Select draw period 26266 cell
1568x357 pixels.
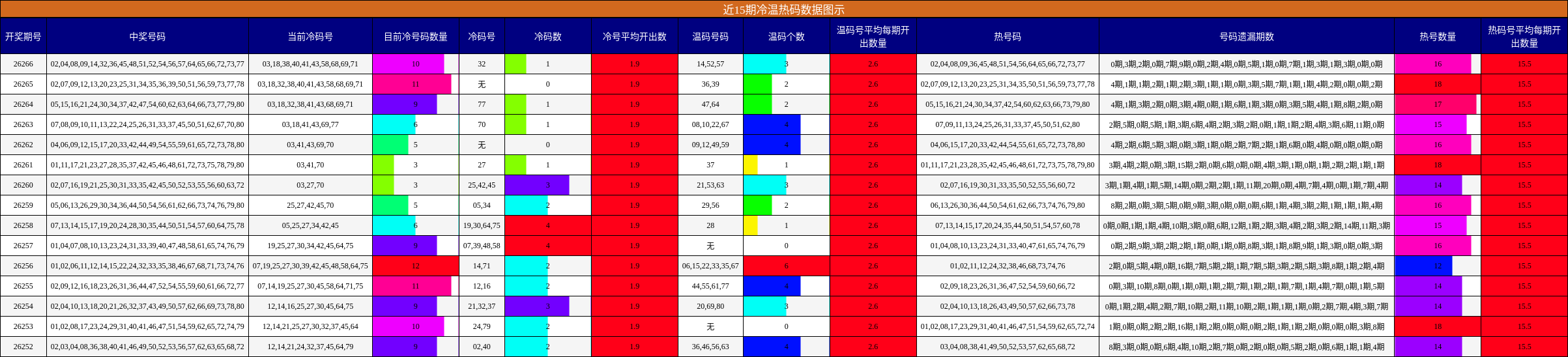pos(23,64)
